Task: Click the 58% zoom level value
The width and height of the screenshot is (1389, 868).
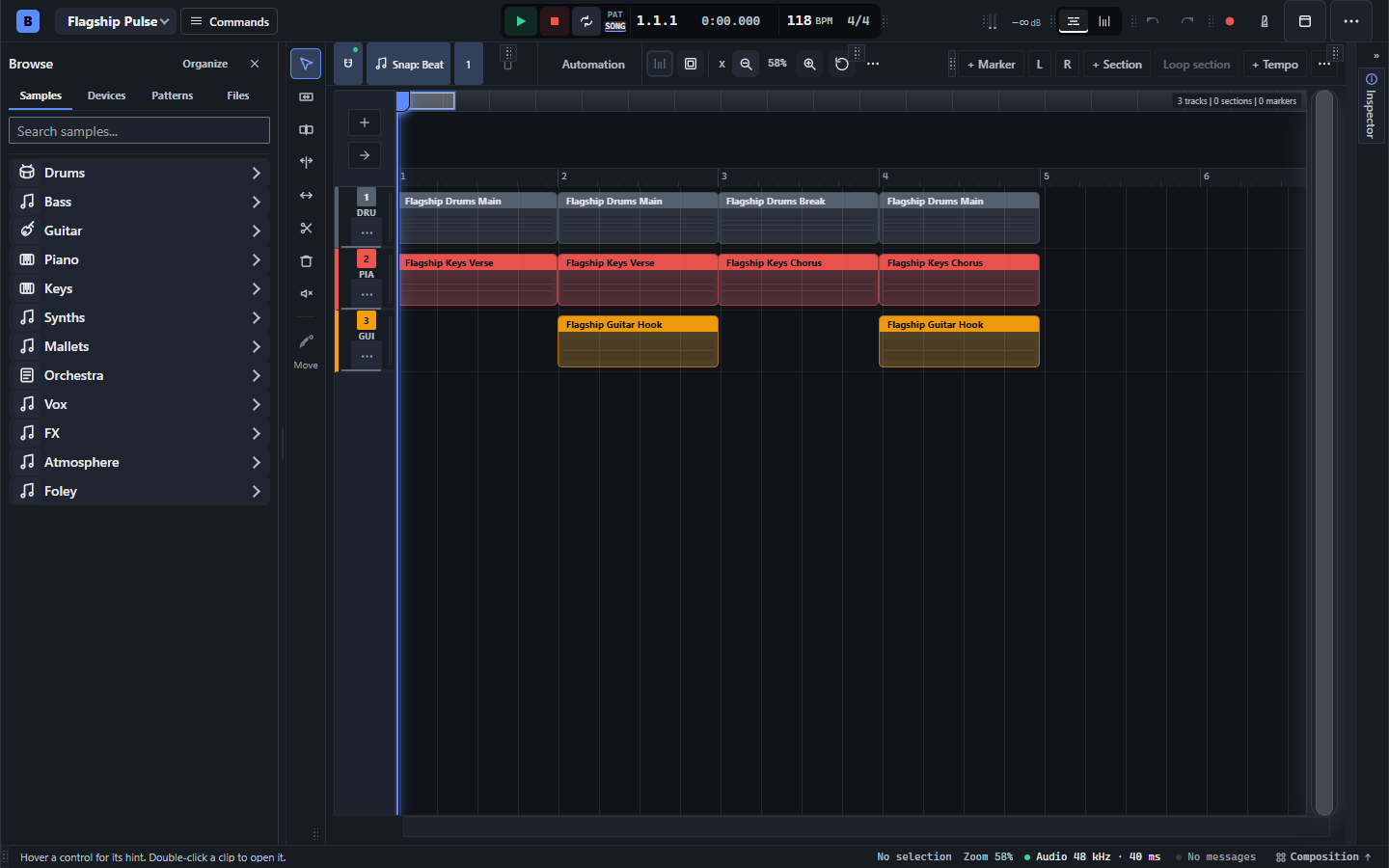Action: click(777, 64)
